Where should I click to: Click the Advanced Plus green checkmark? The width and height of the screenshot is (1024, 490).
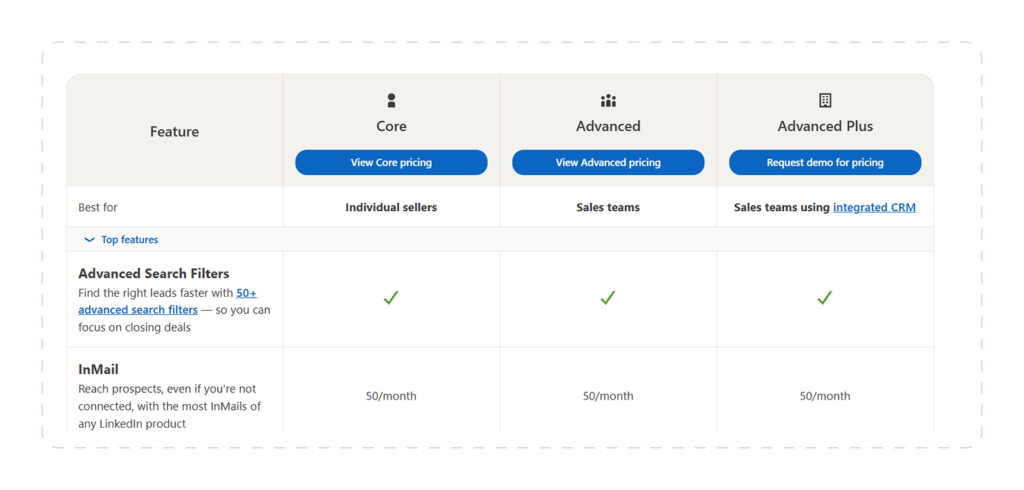[825, 298]
